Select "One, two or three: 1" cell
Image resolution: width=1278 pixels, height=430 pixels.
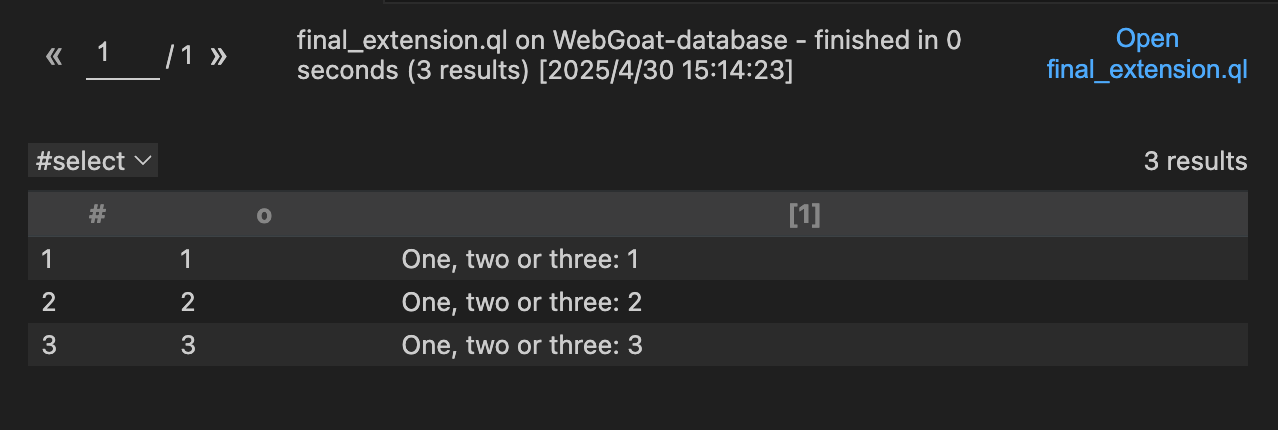point(520,260)
